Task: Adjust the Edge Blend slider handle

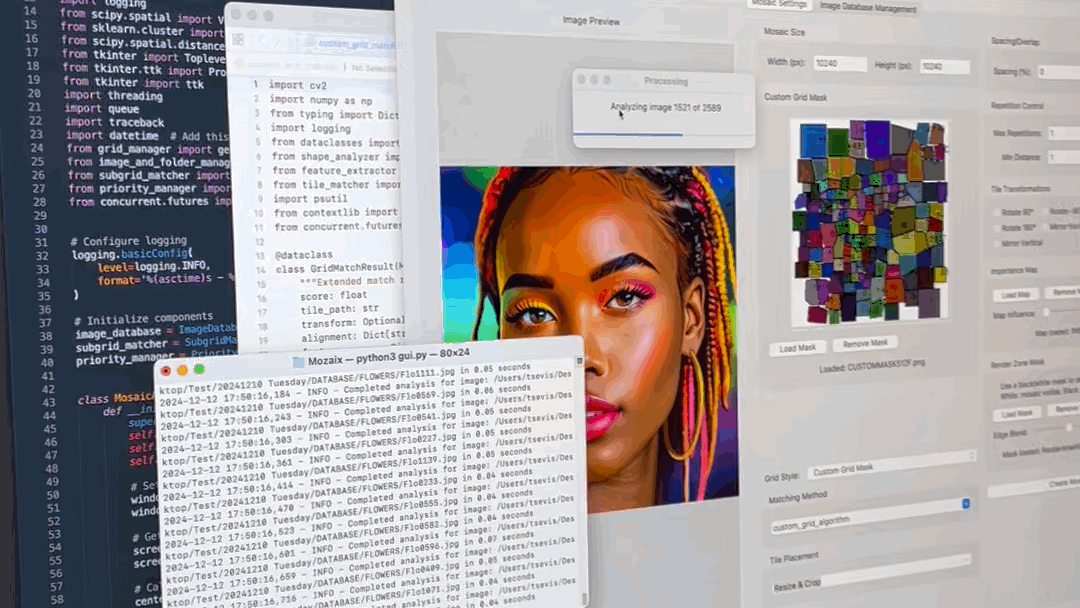Action: point(1069,427)
